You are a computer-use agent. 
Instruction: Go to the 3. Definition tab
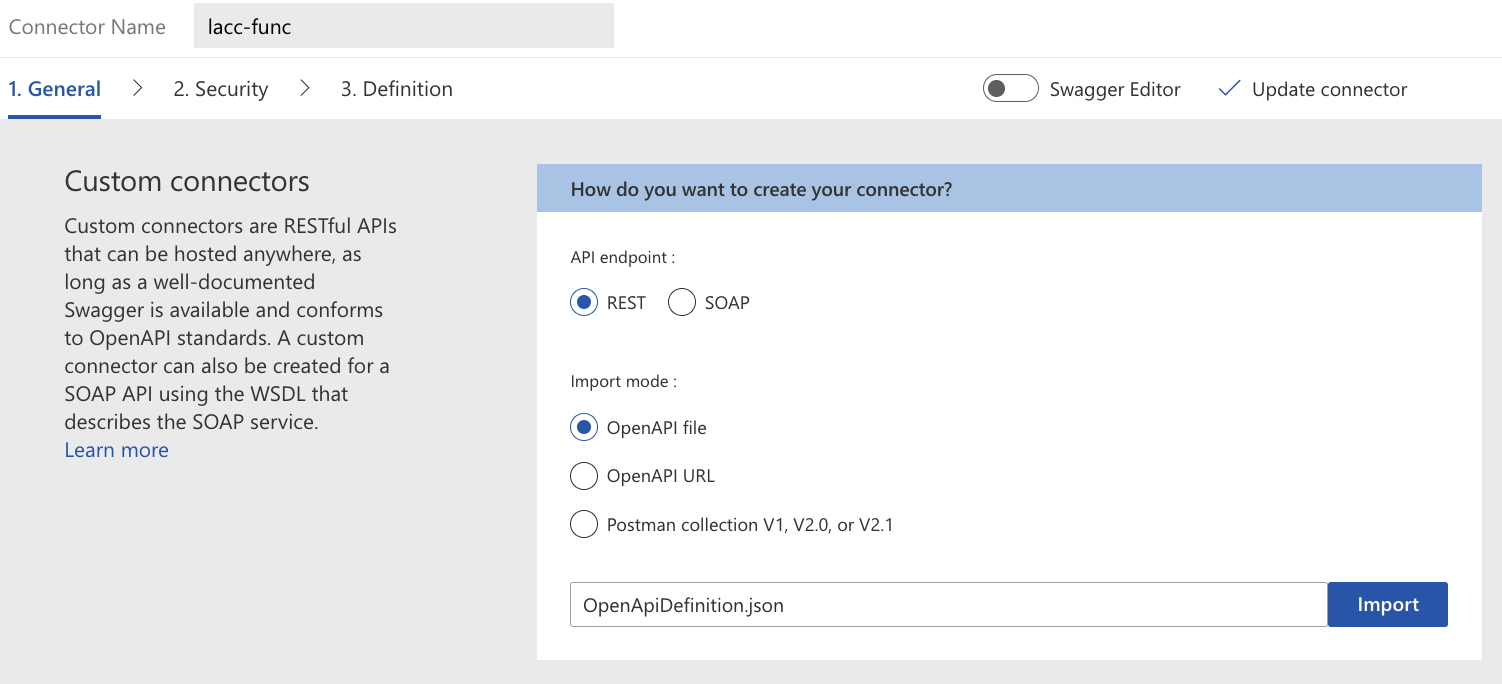tap(396, 89)
